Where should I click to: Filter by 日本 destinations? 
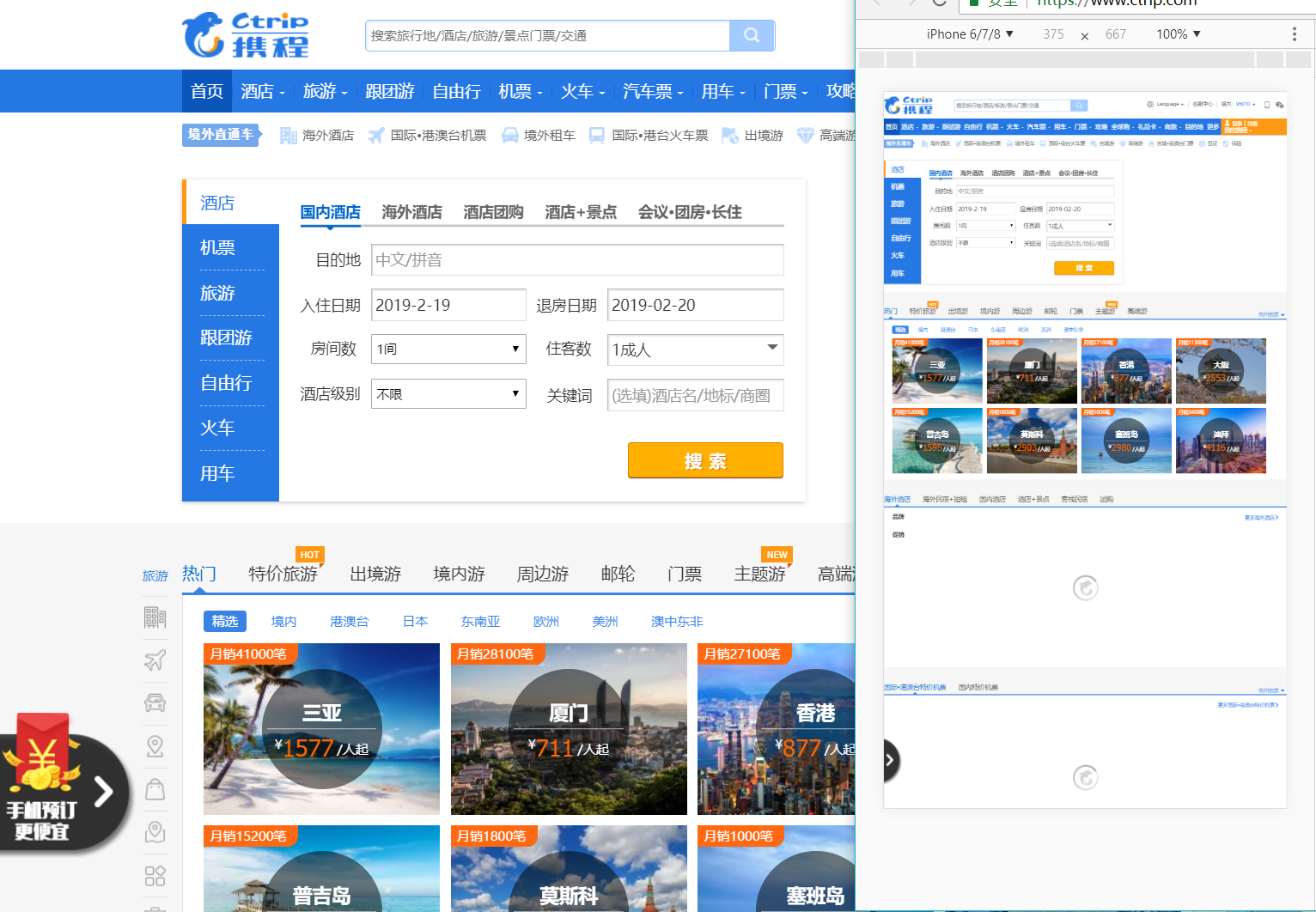click(x=416, y=621)
